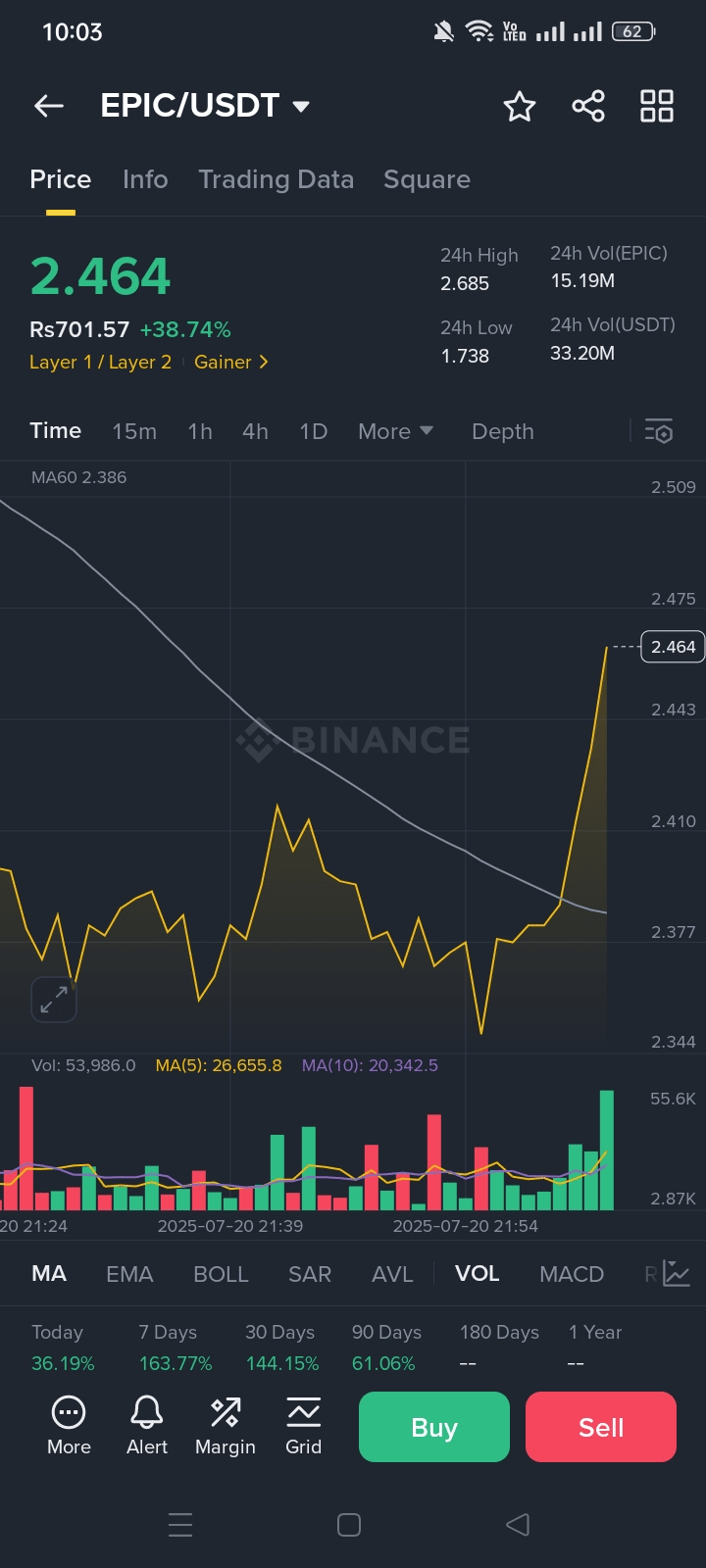The image size is (706, 1568).
Task: Open the EPIC/USDT pair dropdown
Action: coord(301,106)
